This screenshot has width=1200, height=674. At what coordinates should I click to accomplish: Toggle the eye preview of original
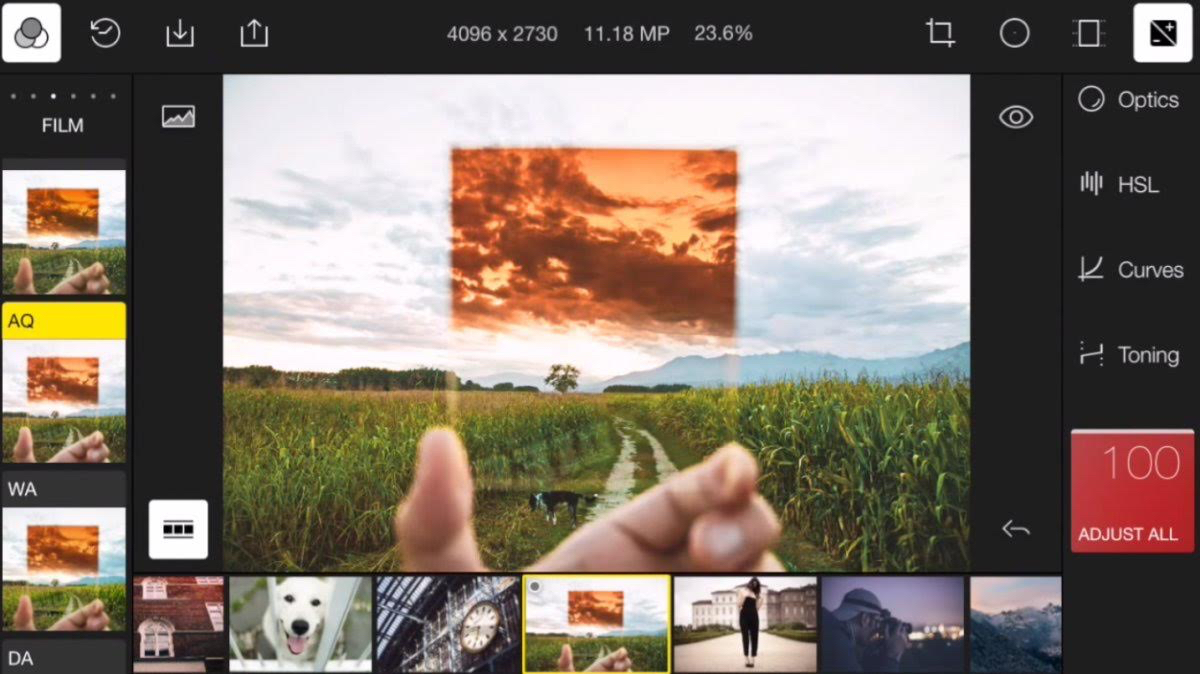(x=1016, y=117)
